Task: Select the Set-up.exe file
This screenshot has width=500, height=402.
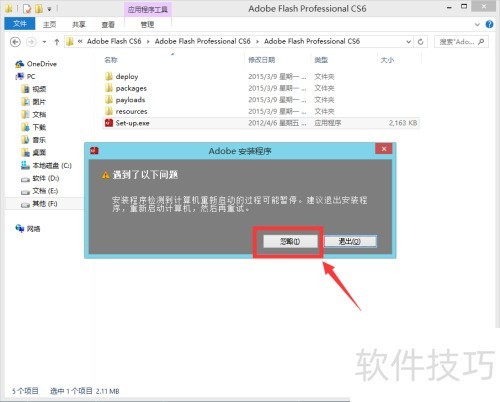Action: (132, 123)
